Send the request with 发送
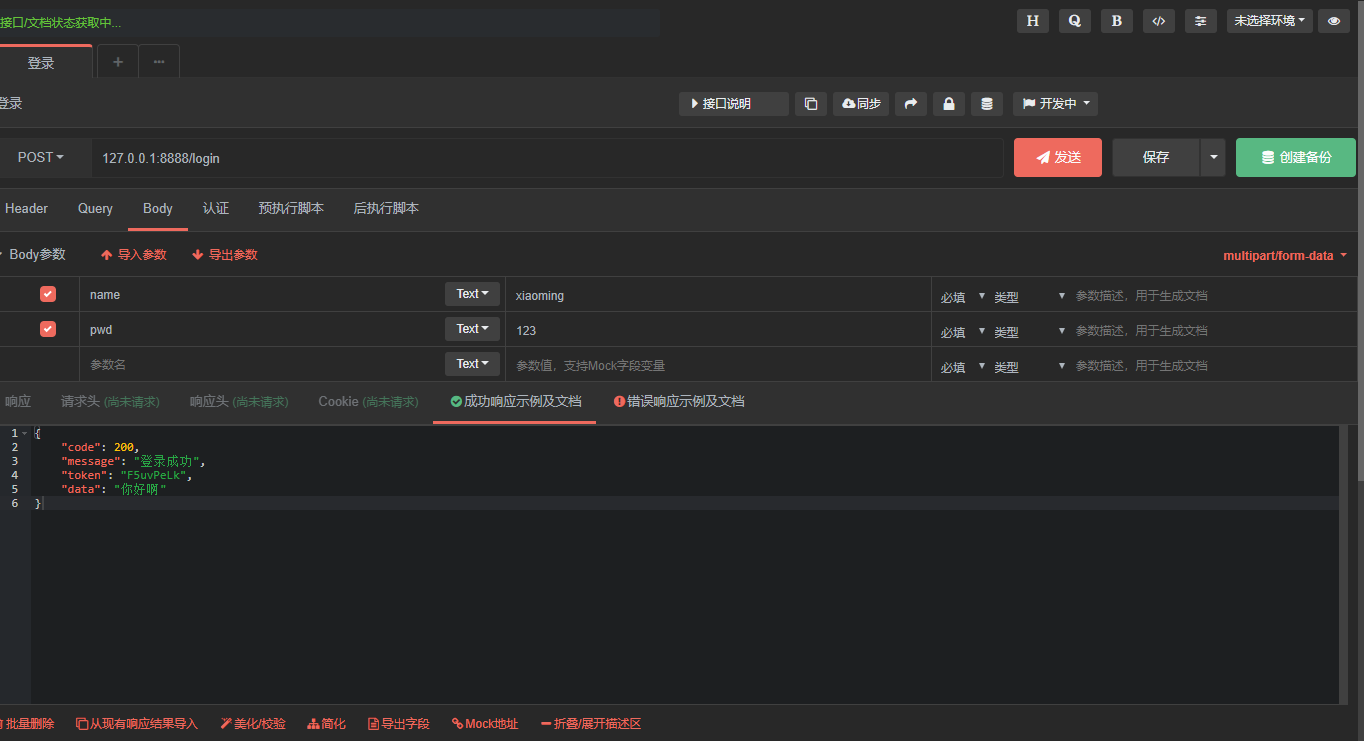 (1058, 157)
